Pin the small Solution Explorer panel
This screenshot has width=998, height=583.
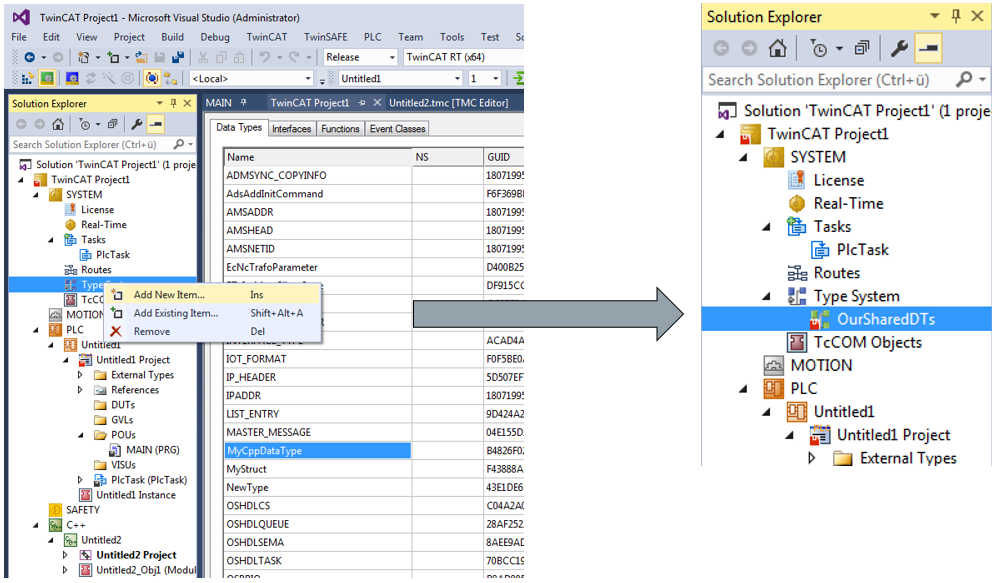tap(173, 103)
